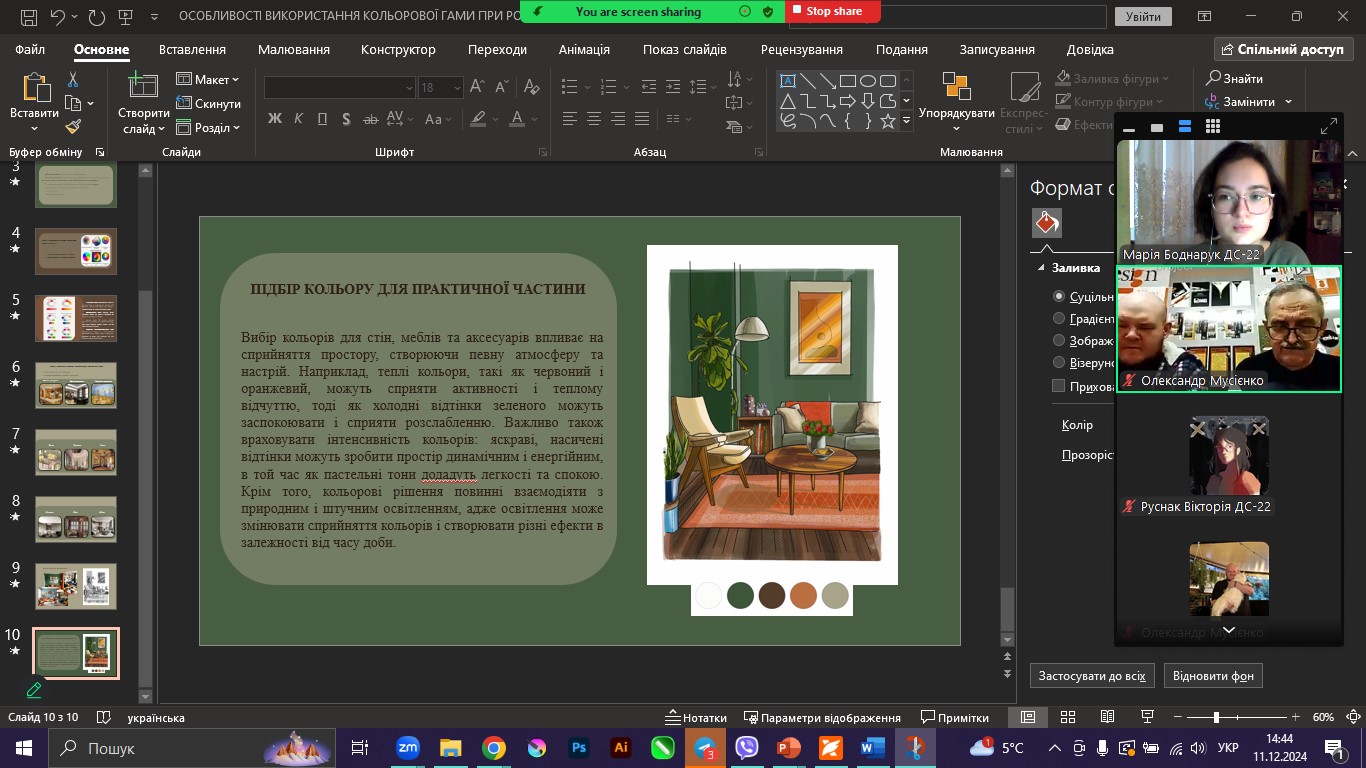Increase font size A icon

click(477, 87)
